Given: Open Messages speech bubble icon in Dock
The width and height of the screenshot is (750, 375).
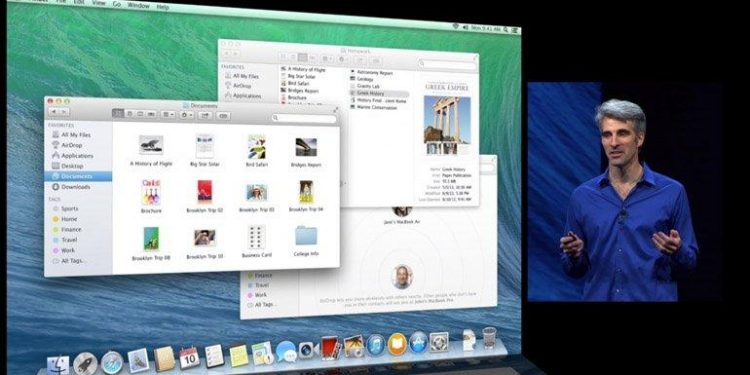Looking at the screenshot, I should click(x=286, y=351).
